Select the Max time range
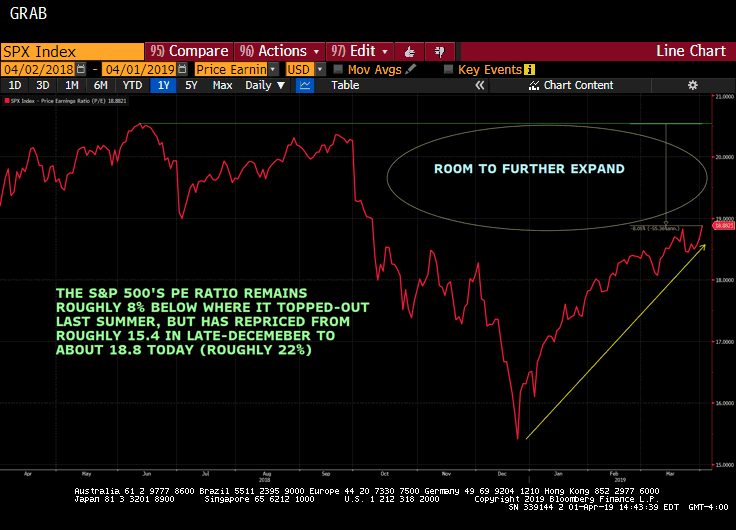 coord(222,85)
